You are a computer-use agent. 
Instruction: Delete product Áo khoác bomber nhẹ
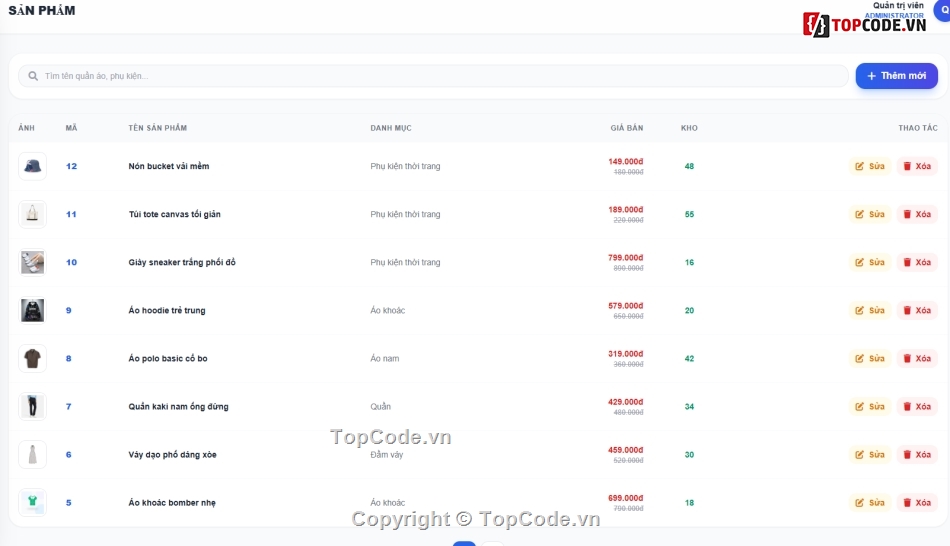coord(917,502)
